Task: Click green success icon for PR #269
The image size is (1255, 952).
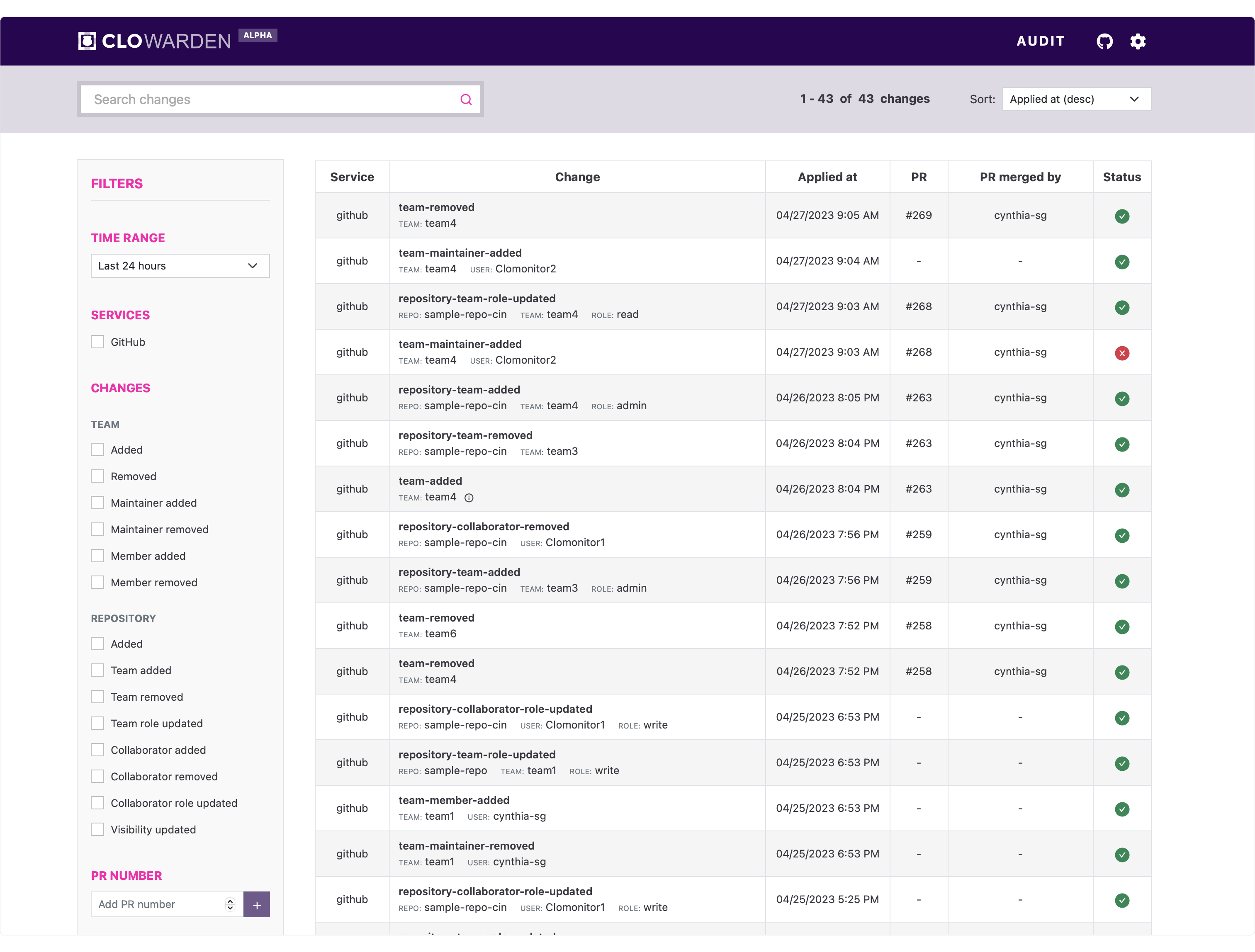Action: (x=1122, y=216)
